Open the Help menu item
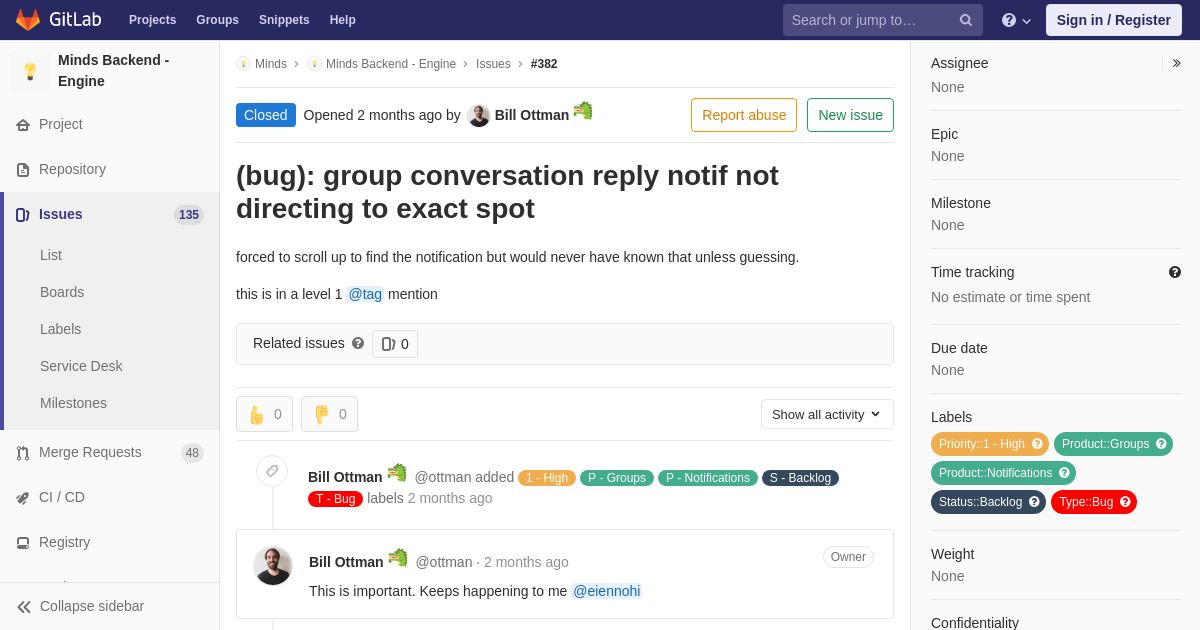 pyautogui.click(x=343, y=20)
